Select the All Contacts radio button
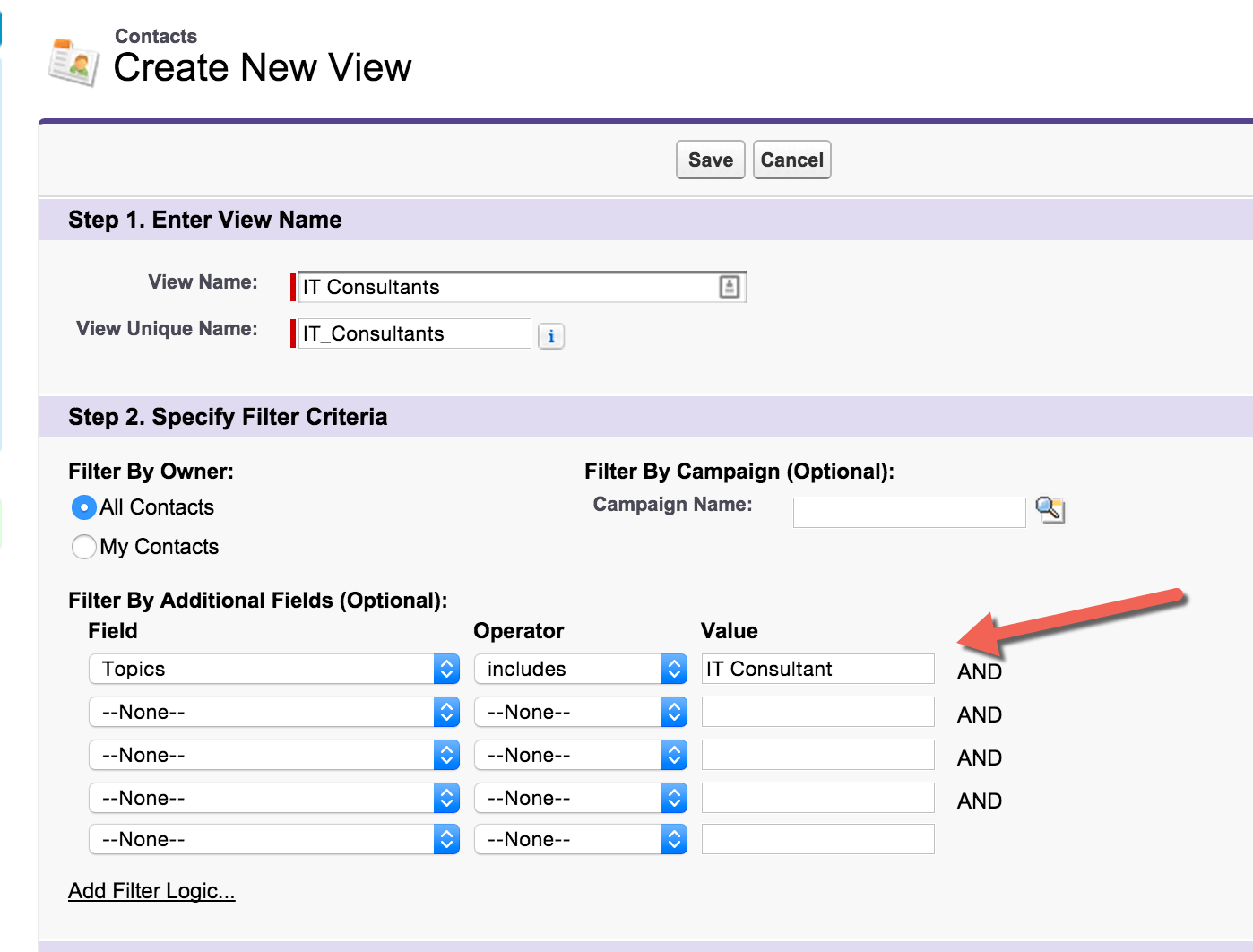1253x952 pixels. pos(83,506)
